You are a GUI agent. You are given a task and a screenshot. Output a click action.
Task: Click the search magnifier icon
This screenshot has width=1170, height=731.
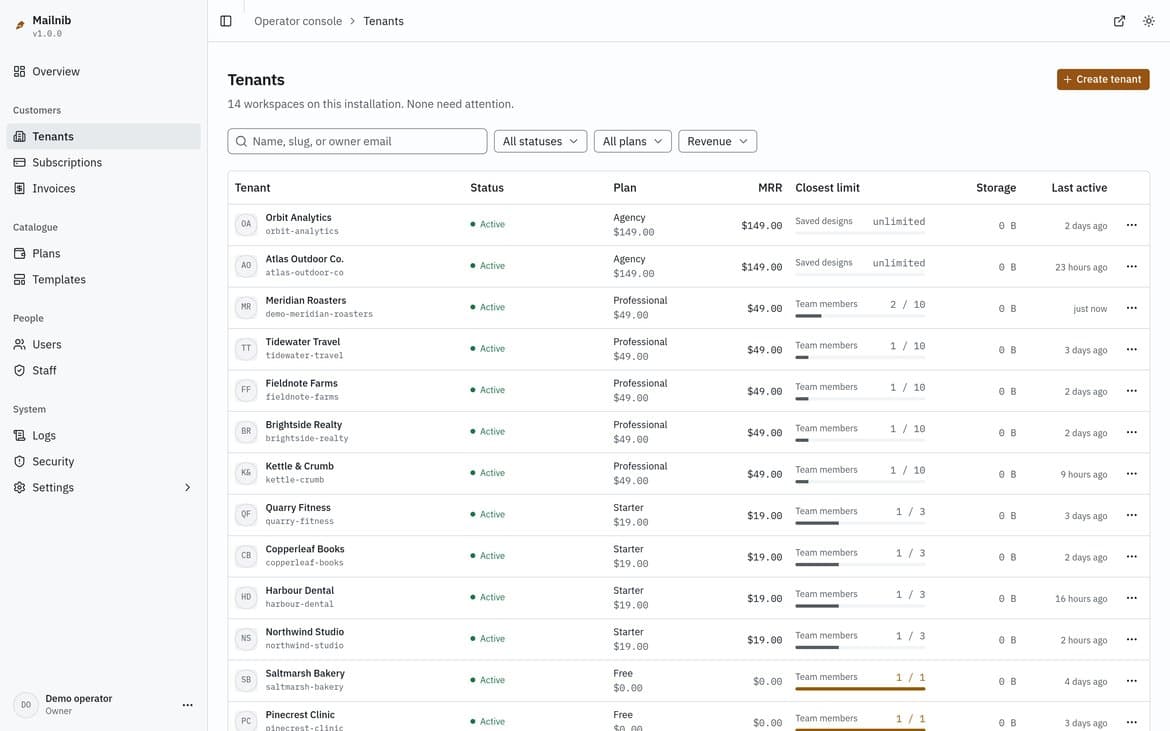241,141
